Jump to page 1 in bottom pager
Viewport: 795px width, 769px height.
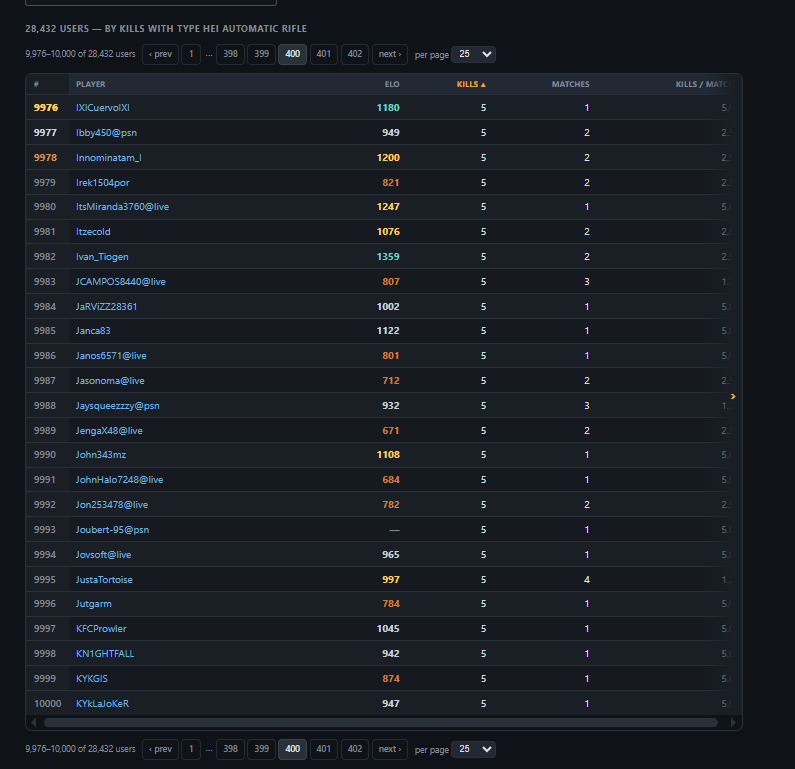coord(191,749)
